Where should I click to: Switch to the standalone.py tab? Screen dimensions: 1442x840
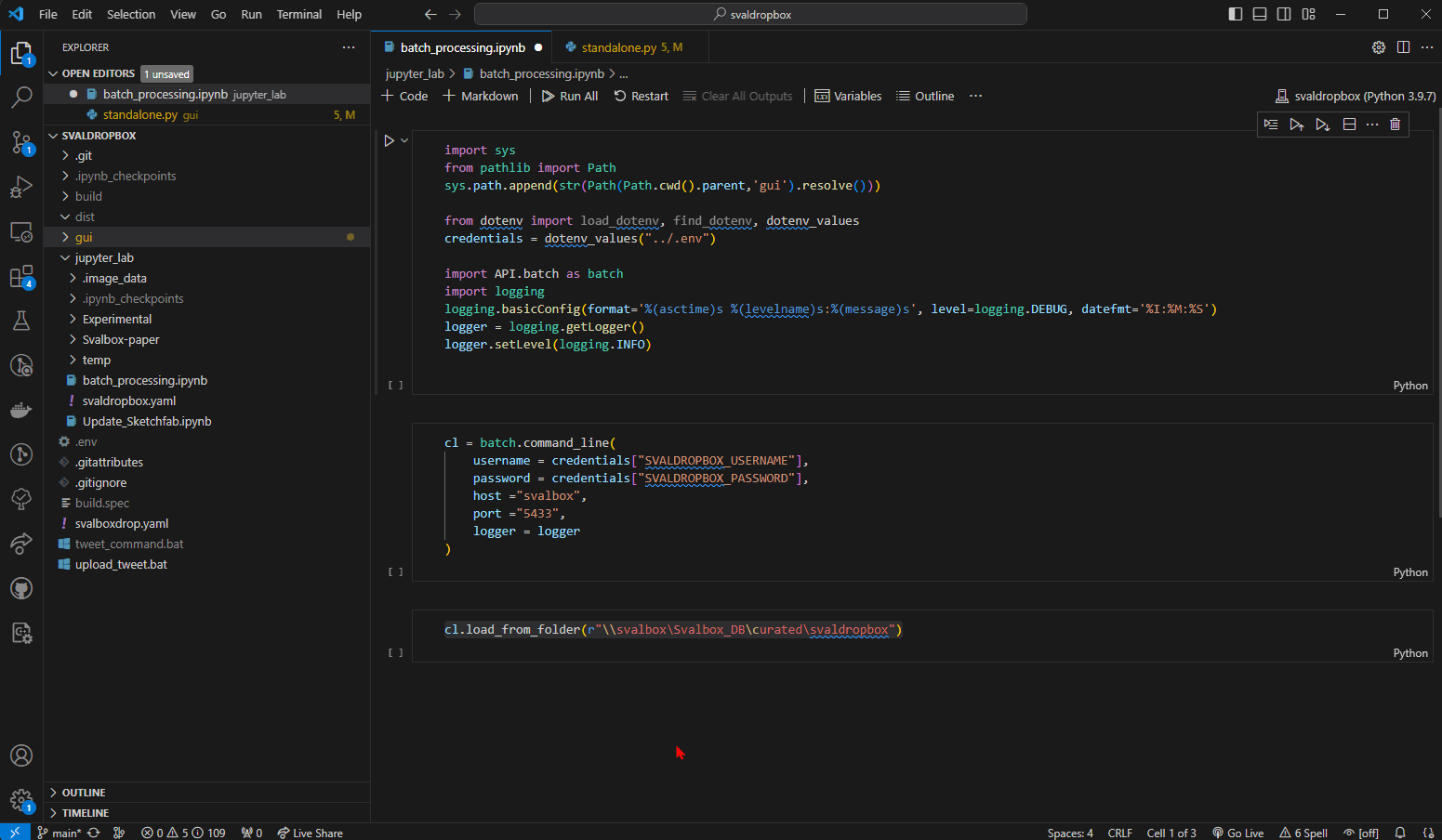pos(631,47)
